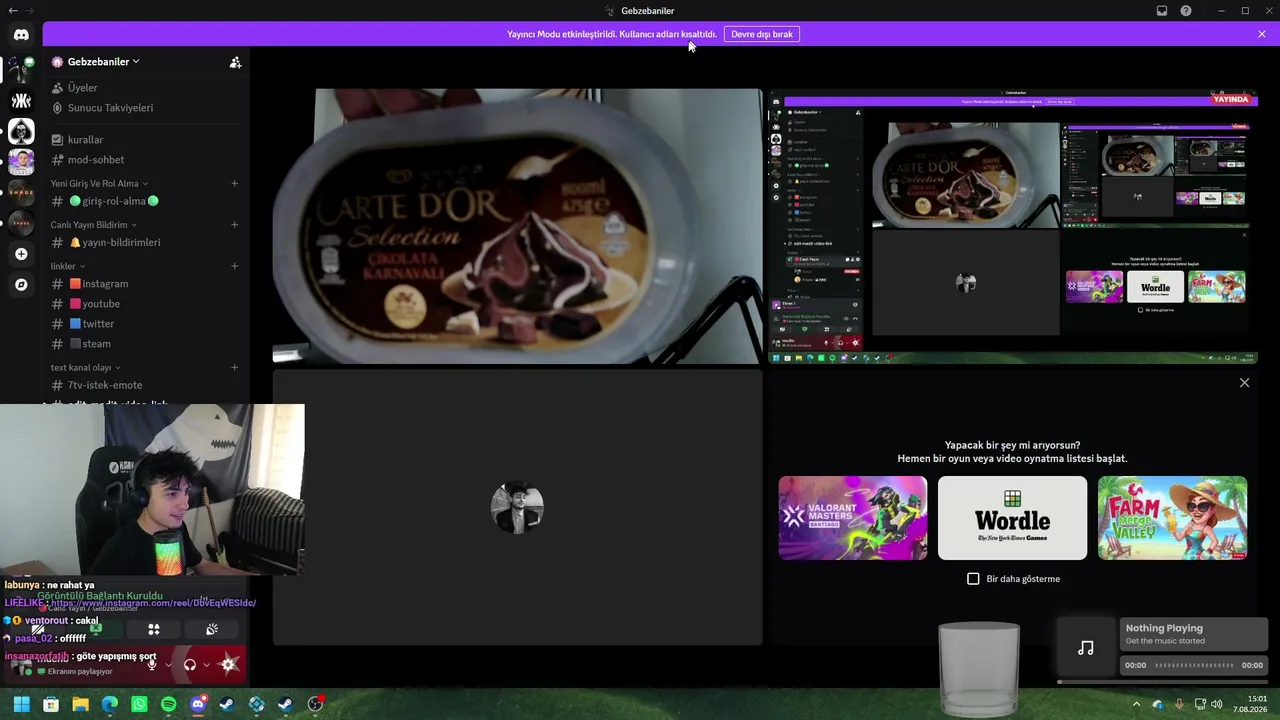
Task: Collapse the 'Canlı Yayın Bildirim' category
Action: (x=94, y=225)
